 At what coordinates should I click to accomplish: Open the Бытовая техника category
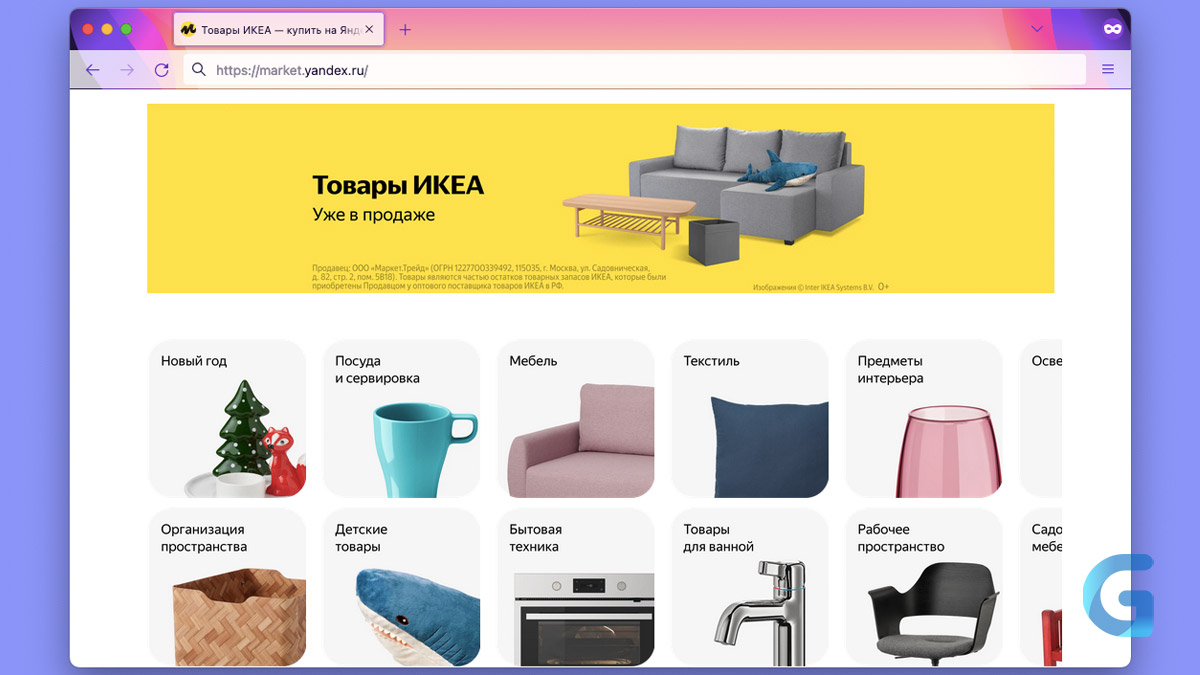[x=575, y=587]
